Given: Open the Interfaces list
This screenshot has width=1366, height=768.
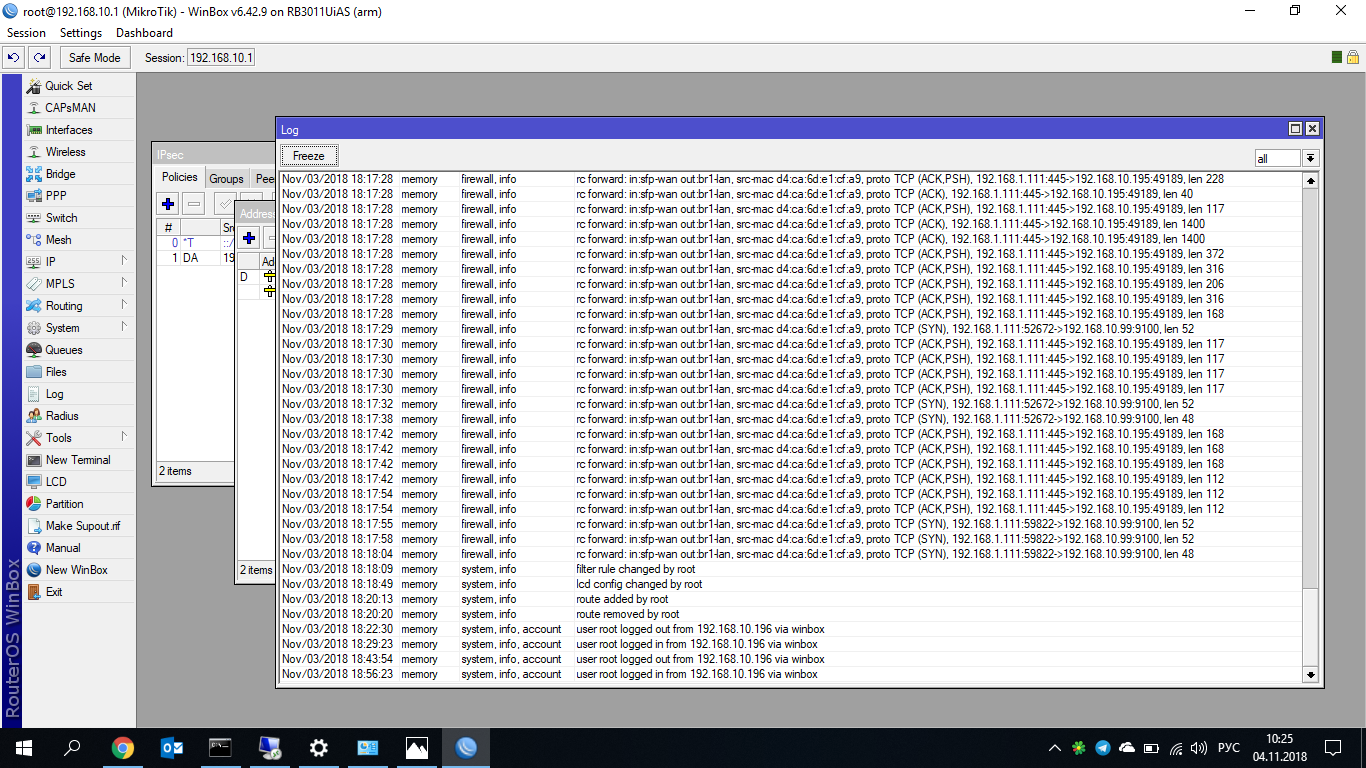Looking at the screenshot, I should tap(79, 130).
